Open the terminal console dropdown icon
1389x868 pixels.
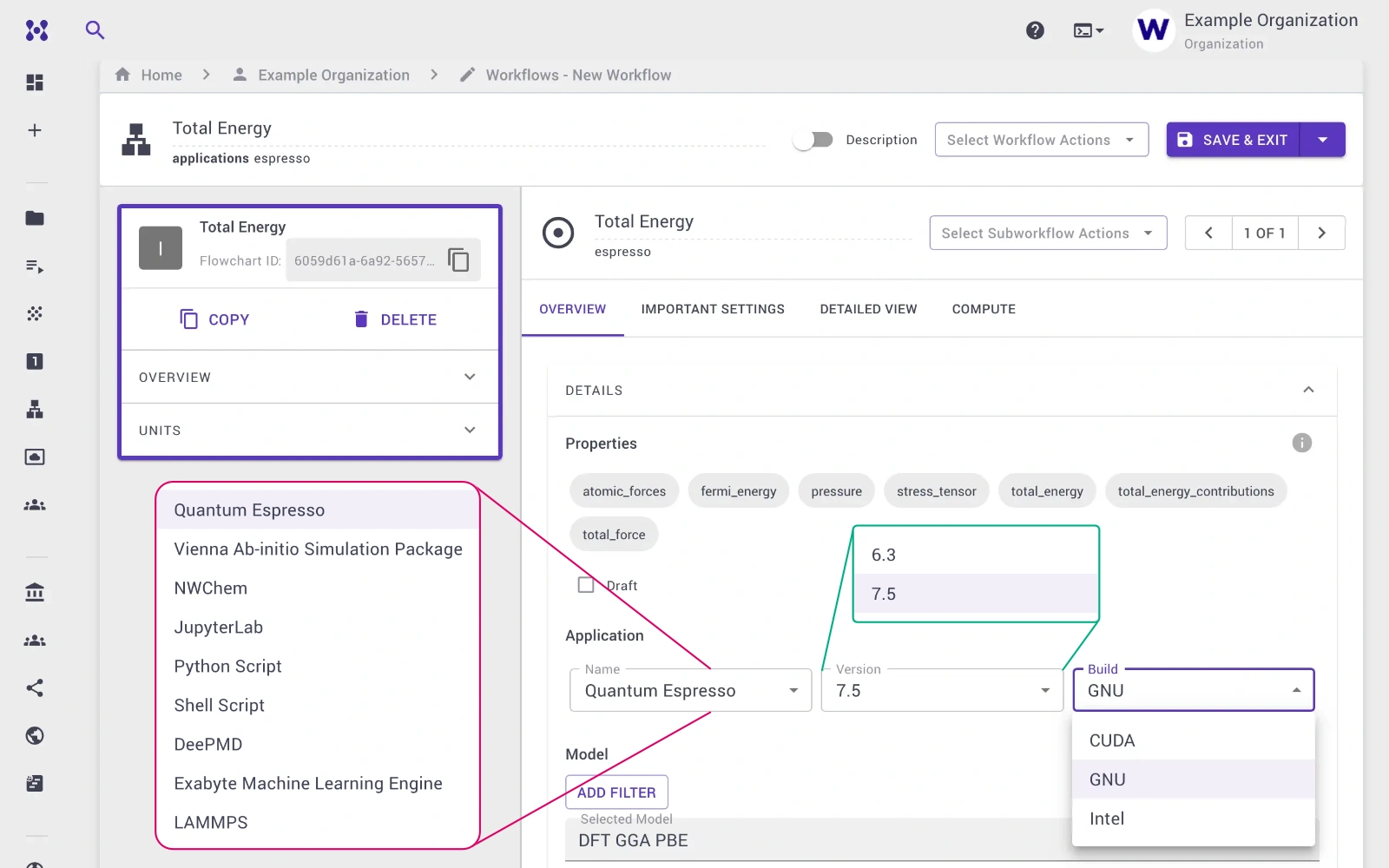[1089, 30]
